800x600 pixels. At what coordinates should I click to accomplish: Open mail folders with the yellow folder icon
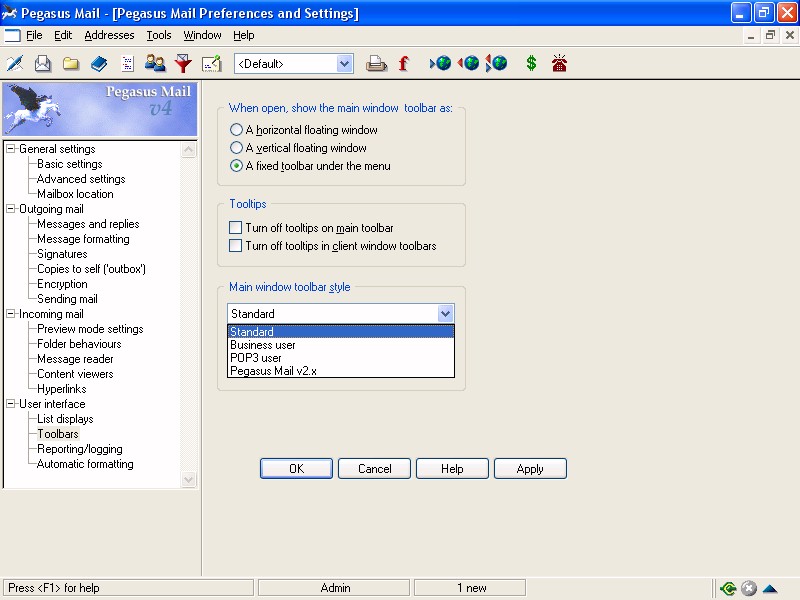[x=71, y=63]
